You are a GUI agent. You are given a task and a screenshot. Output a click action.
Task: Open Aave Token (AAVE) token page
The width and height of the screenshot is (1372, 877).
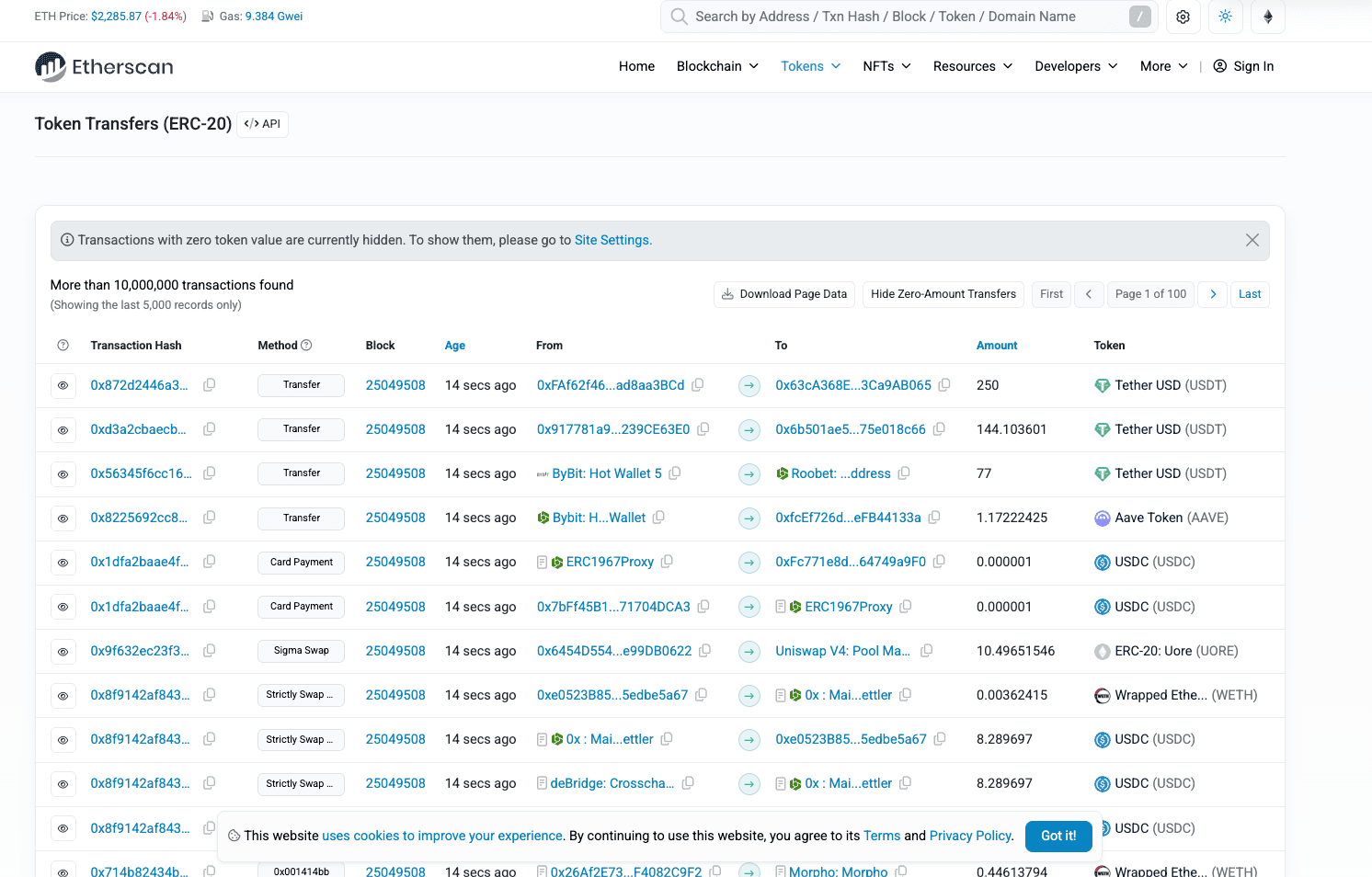click(1171, 518)
